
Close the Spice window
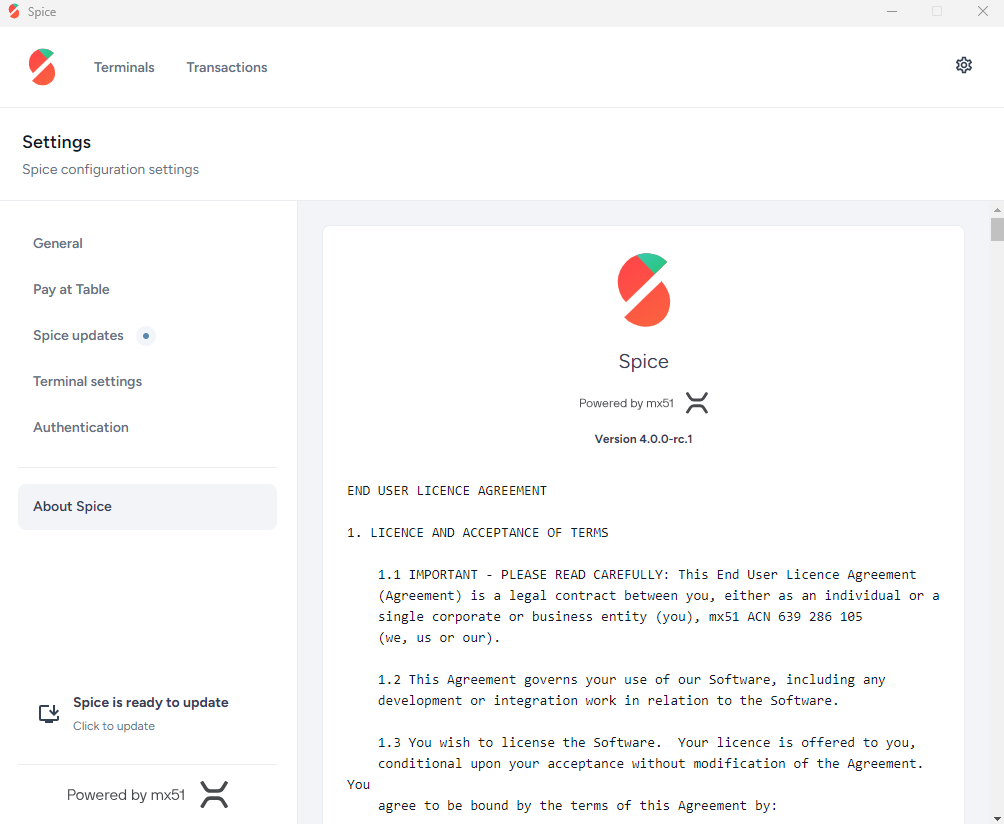point(983,12)
